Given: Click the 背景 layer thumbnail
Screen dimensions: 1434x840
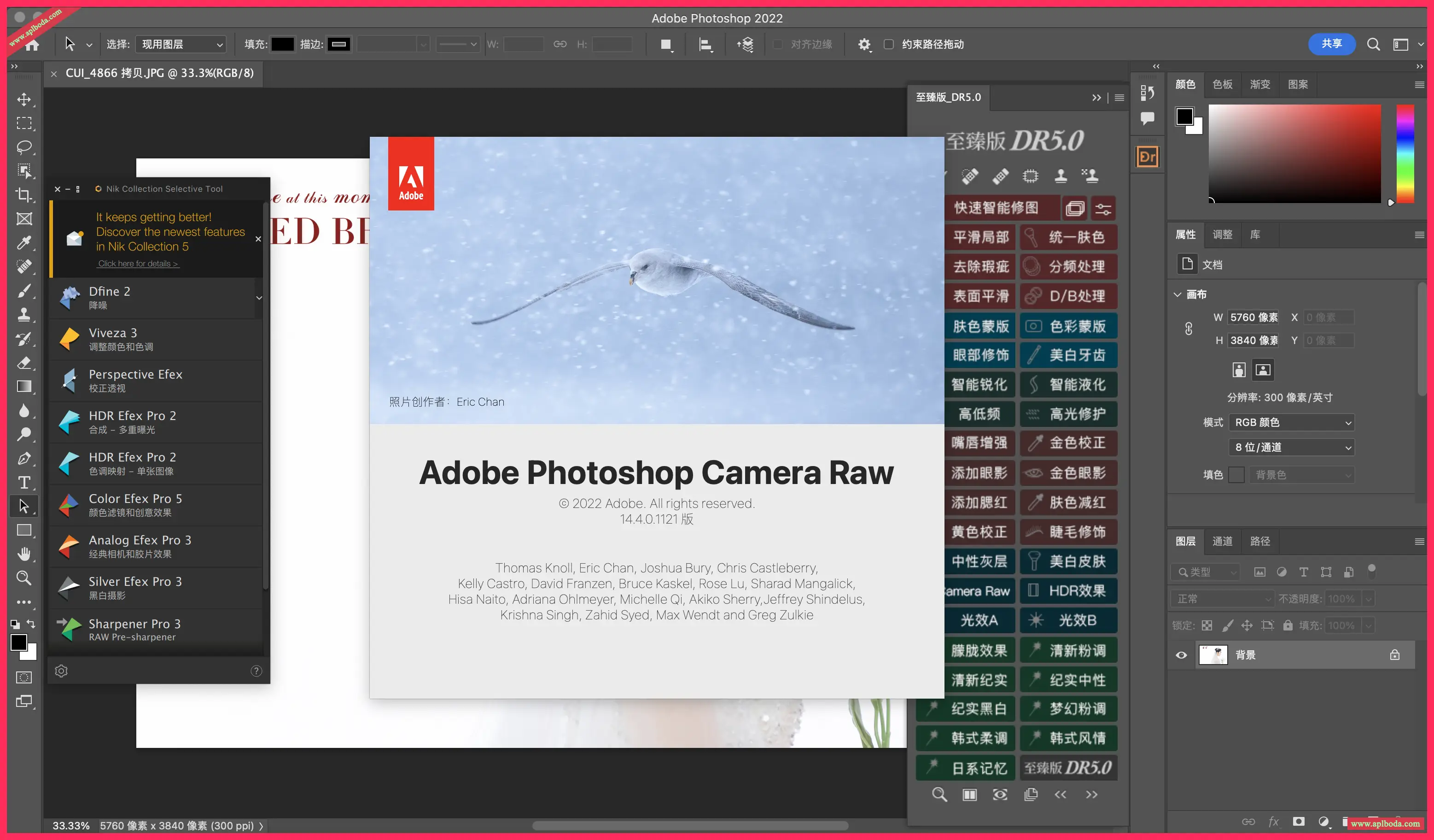Looking at the screenshot, I should click(x=1212, y=655).
